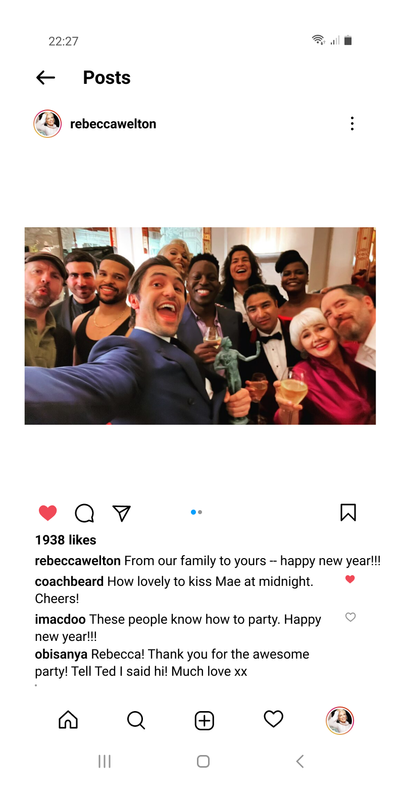Open recent apps with Android navigation bars
402x800 pixels.
[x=105, y=761]
